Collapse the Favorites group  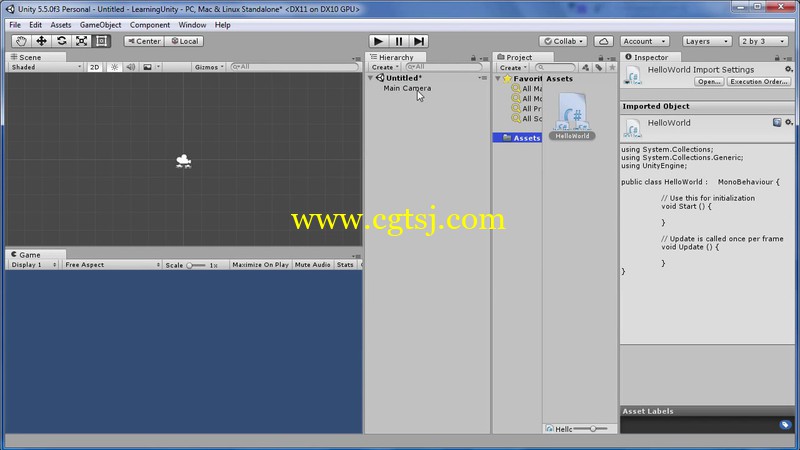(498, 79)
